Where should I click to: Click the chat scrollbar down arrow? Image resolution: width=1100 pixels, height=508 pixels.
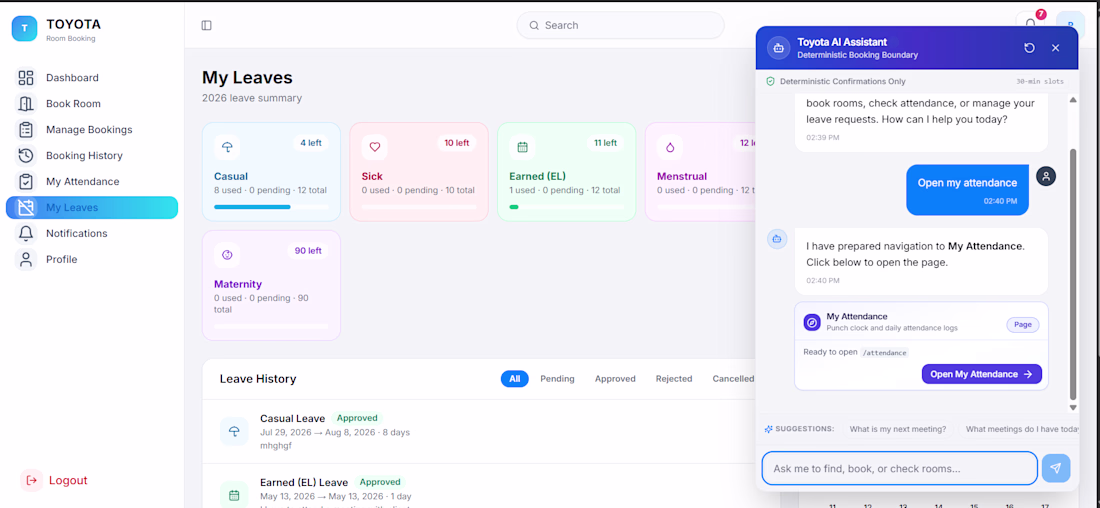tap(1072, 408)
